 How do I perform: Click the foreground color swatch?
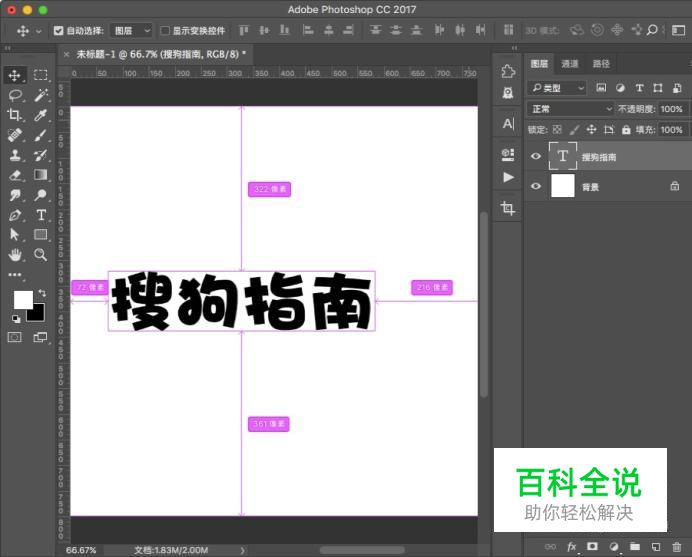[x=22, y=299]
